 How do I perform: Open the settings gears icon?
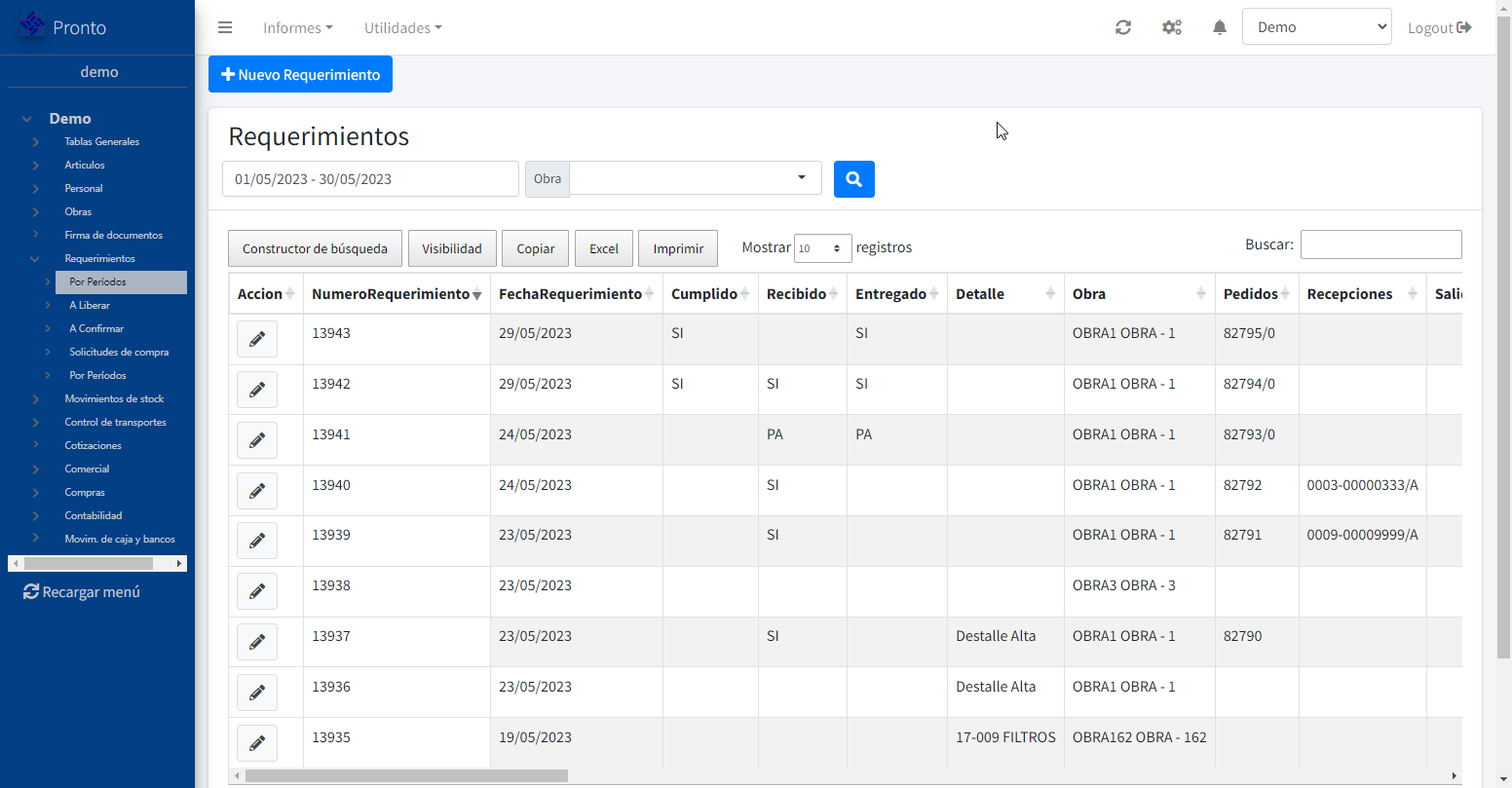[x=1172, y=27]
